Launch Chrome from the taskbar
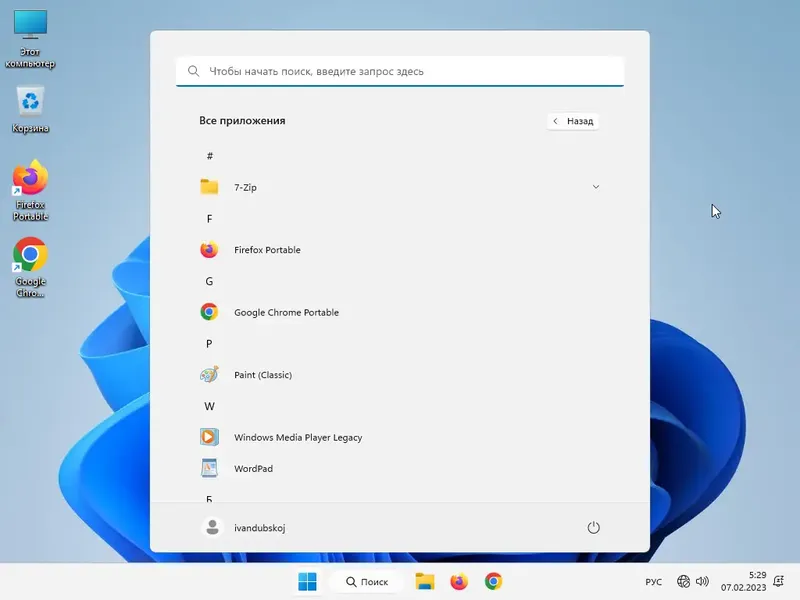This screenshot has width=800, height=600. 493,581
